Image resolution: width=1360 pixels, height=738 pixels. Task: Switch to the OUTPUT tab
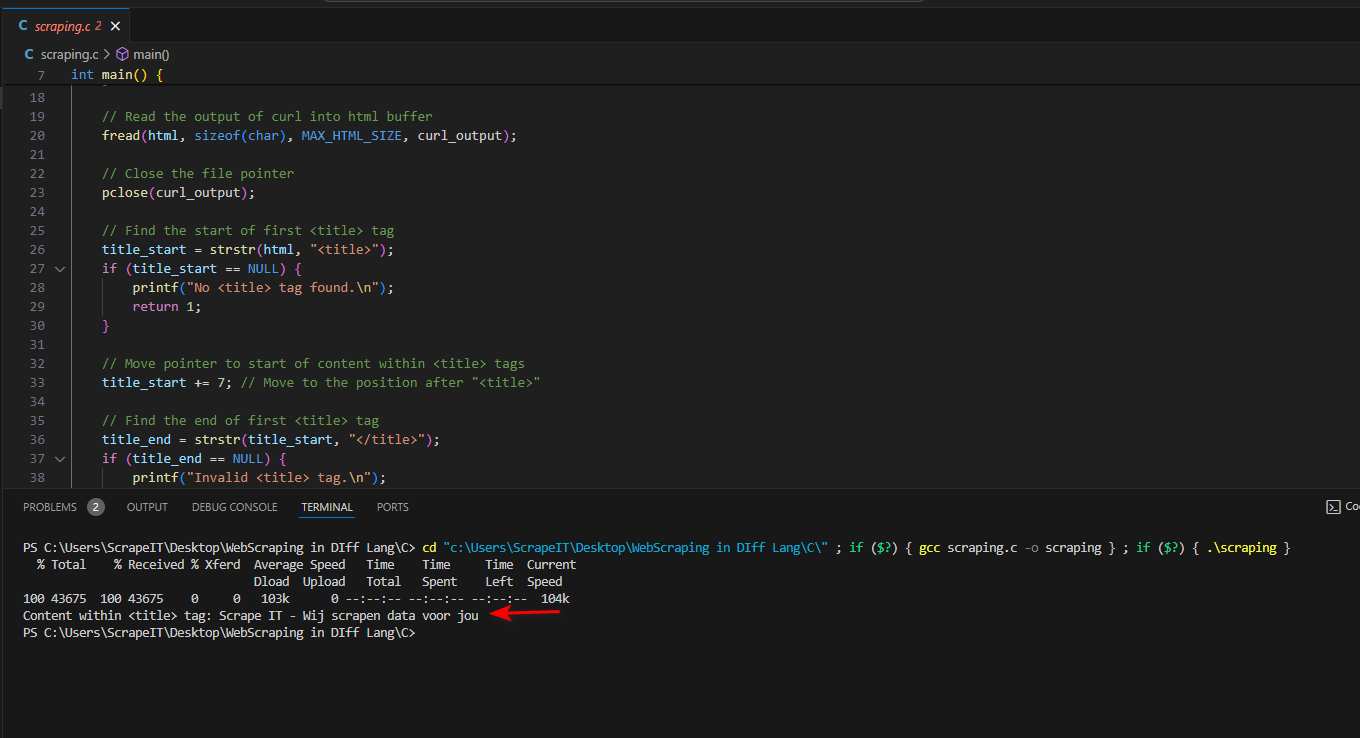(x=147, y=507)
